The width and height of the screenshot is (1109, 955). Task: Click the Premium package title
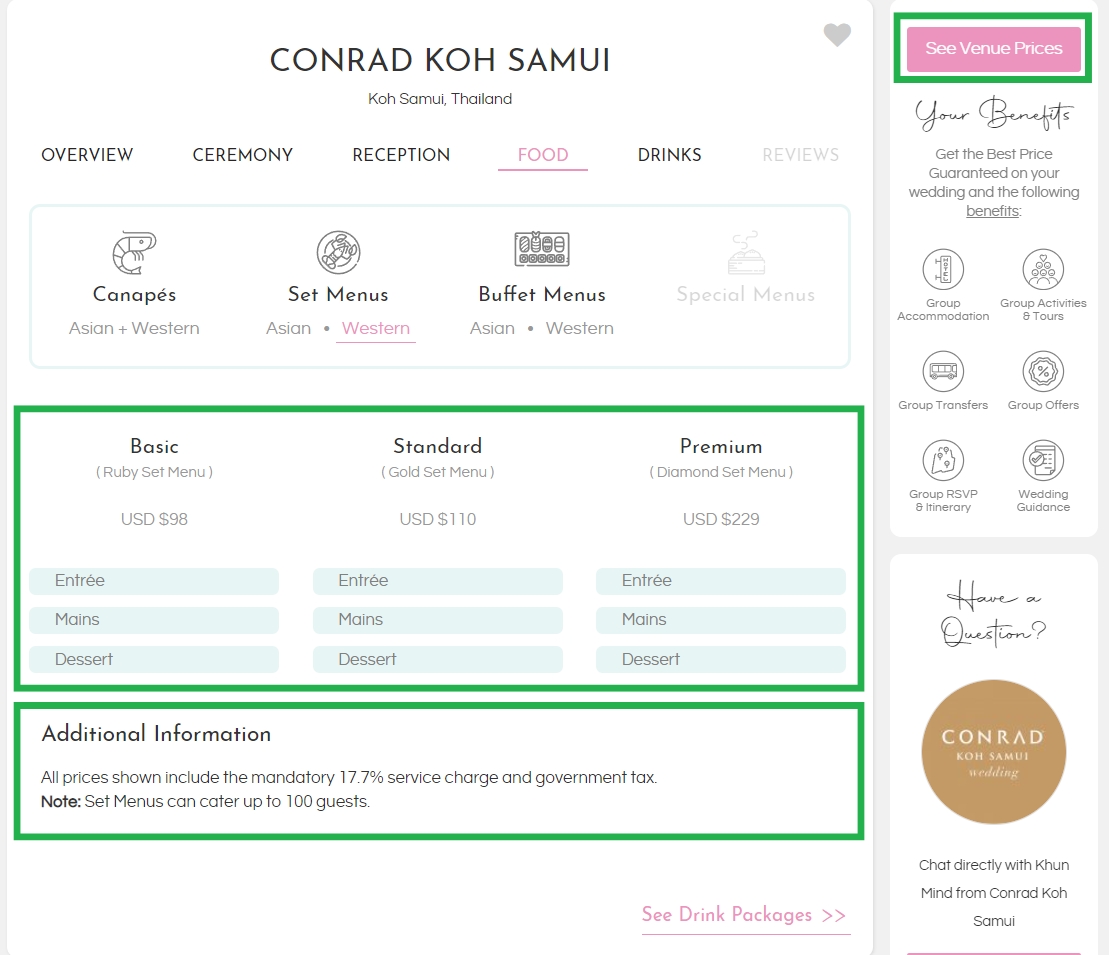[x=721, y=446]
